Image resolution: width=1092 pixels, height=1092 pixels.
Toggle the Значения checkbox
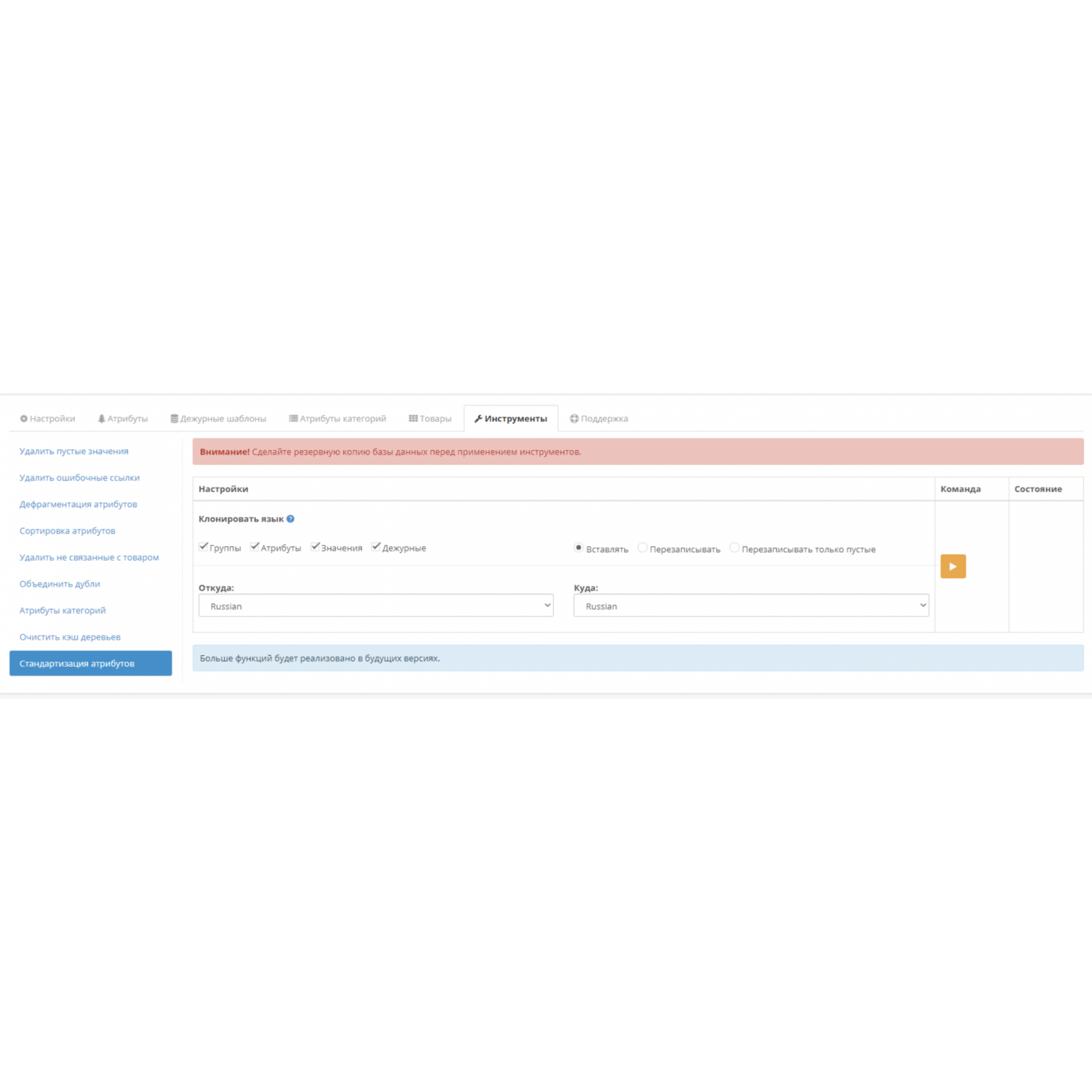pyautogui.click(x=315, y=547)
